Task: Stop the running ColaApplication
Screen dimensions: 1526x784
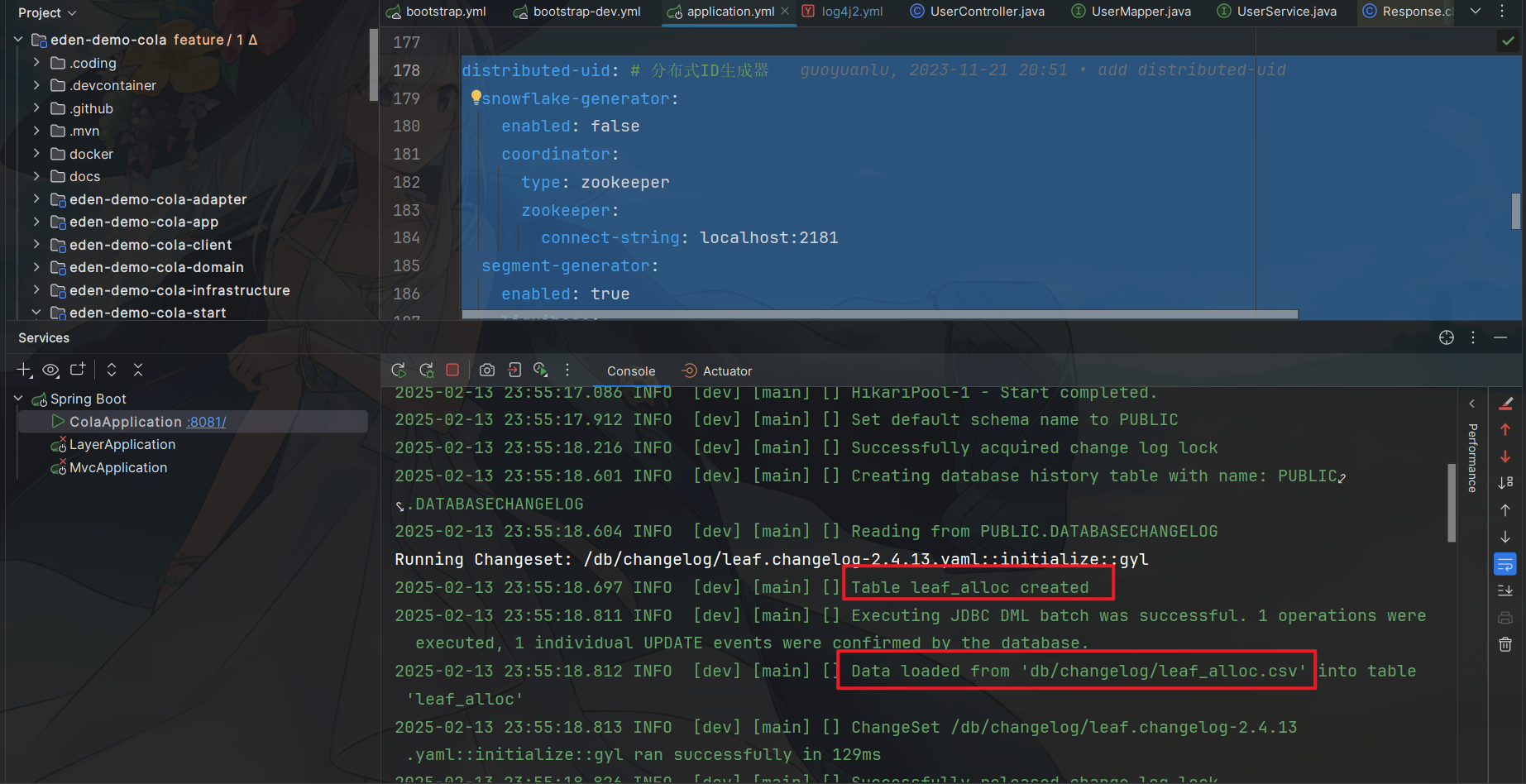Action: (452, 370)
